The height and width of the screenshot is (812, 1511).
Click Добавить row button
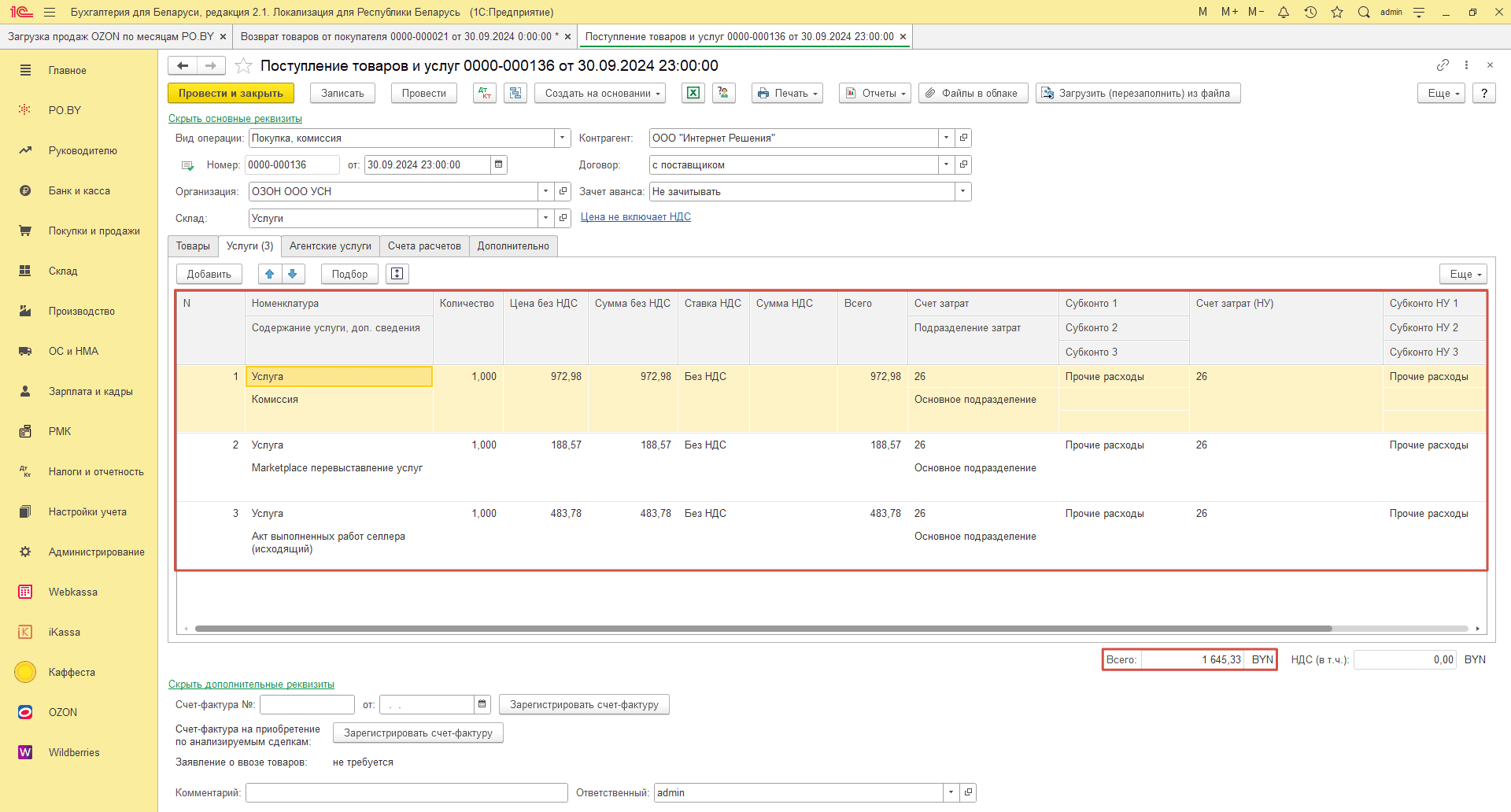[209, 274]
